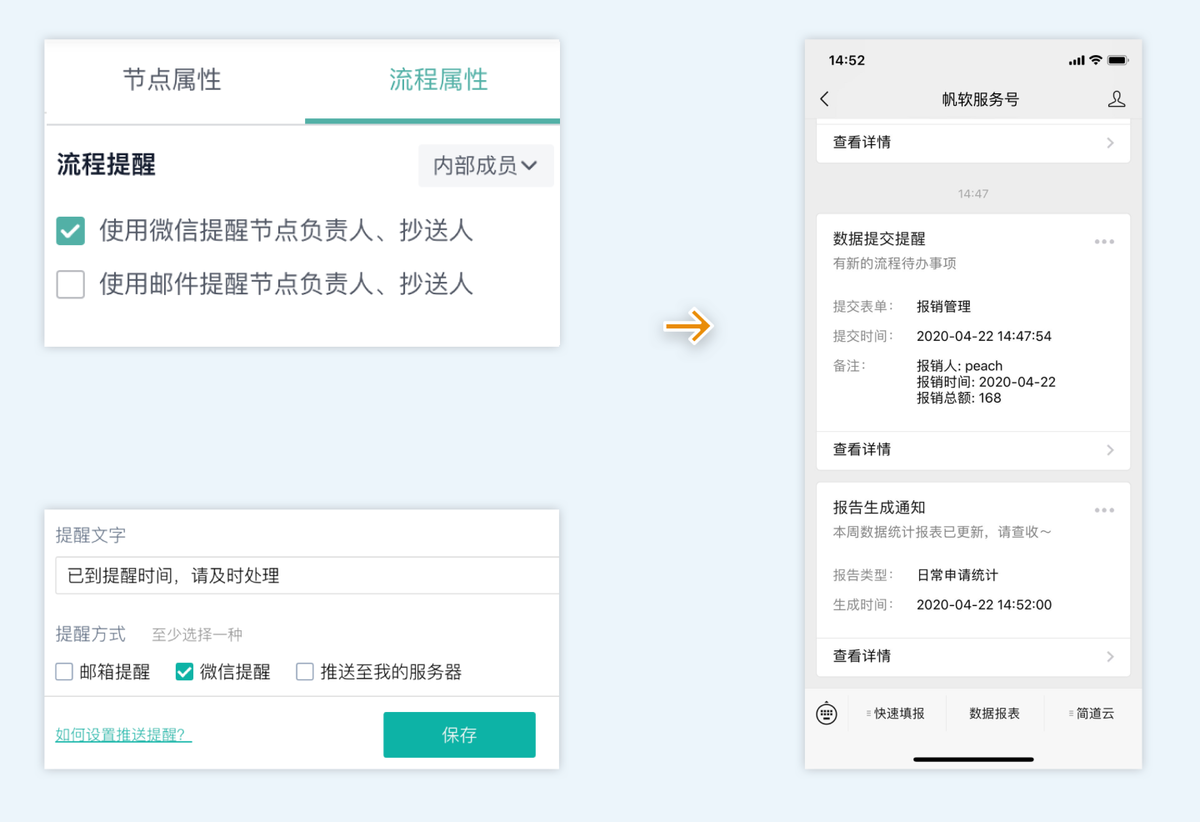1200x822 pixels.
Task: Check the 邮箱提醒 option
Action: click(x=64, y=671)
